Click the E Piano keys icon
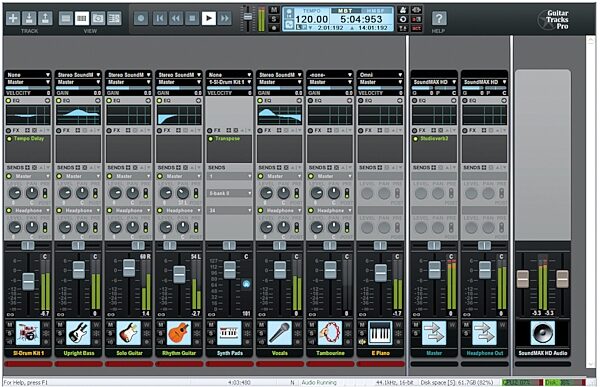 coord(380,333)
